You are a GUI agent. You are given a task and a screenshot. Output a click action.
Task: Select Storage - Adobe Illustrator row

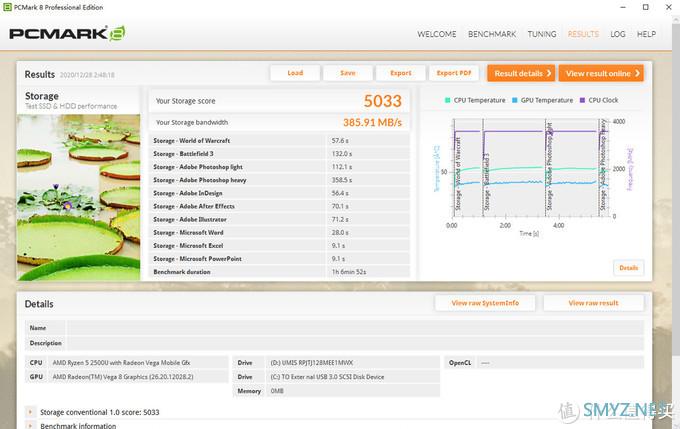pos(280,219)
